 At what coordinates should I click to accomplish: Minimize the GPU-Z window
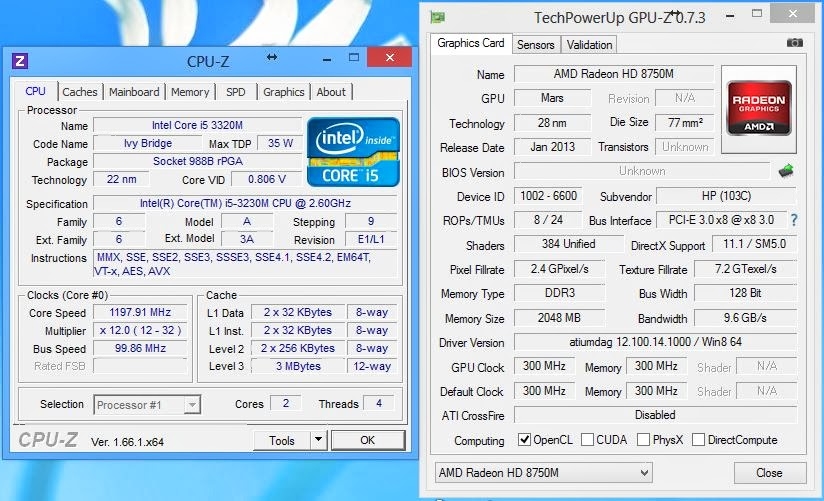730,16
